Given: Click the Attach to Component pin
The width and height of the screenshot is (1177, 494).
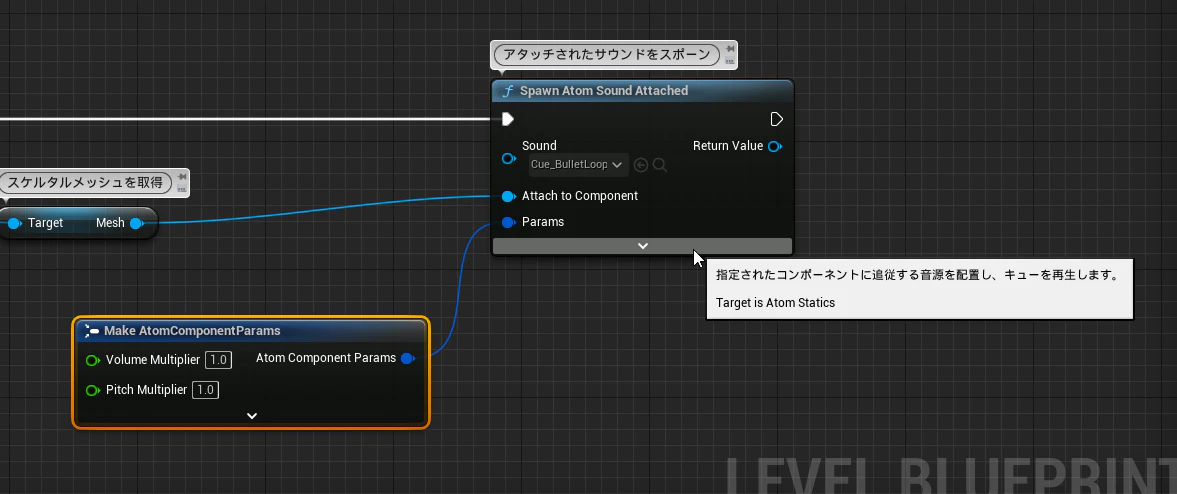Looking at the screenshot, I should (x=509, y=196).
